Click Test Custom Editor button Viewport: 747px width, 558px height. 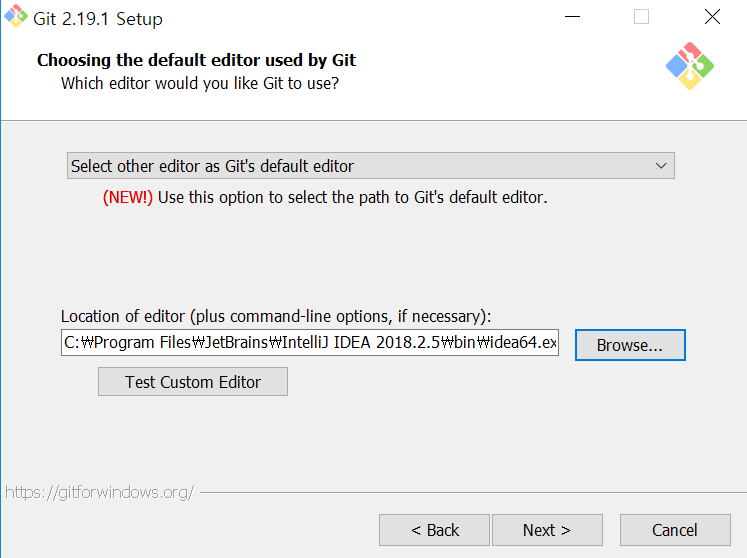tap(193, 382)
